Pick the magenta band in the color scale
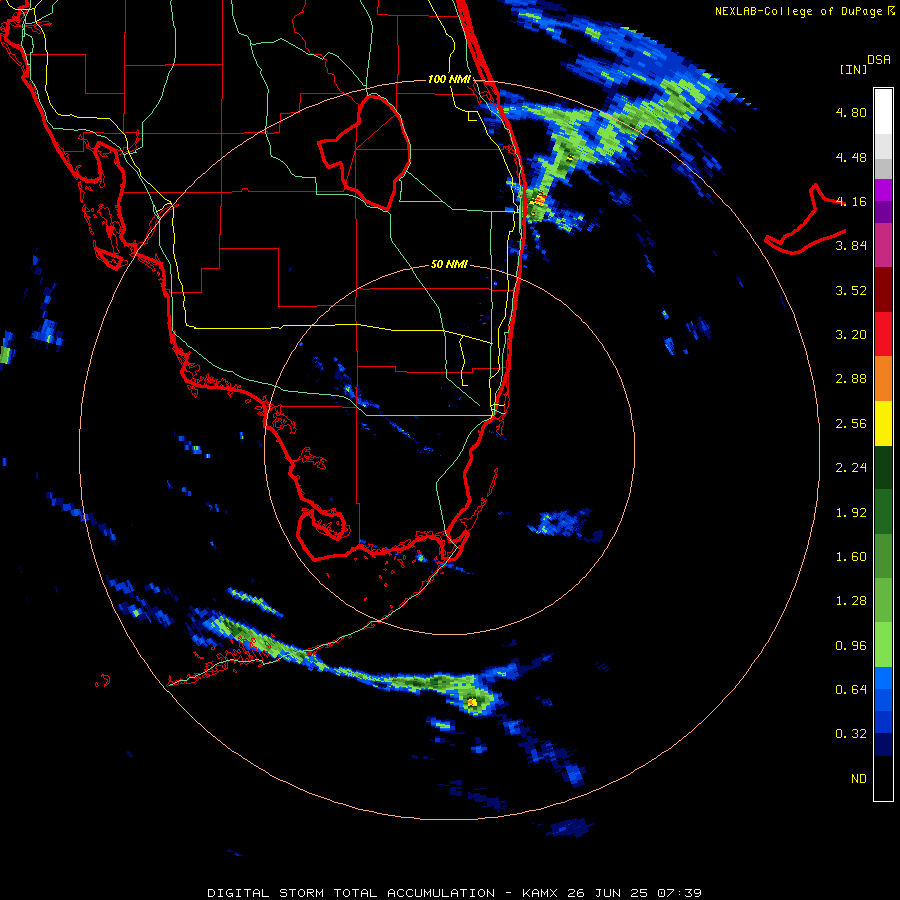 point(883,245)
